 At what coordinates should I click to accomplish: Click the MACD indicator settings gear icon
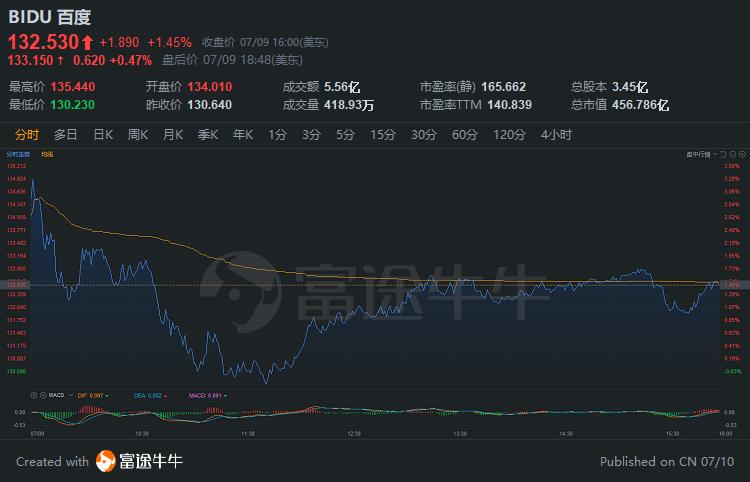pyautogui.click(x=33, y=395)
